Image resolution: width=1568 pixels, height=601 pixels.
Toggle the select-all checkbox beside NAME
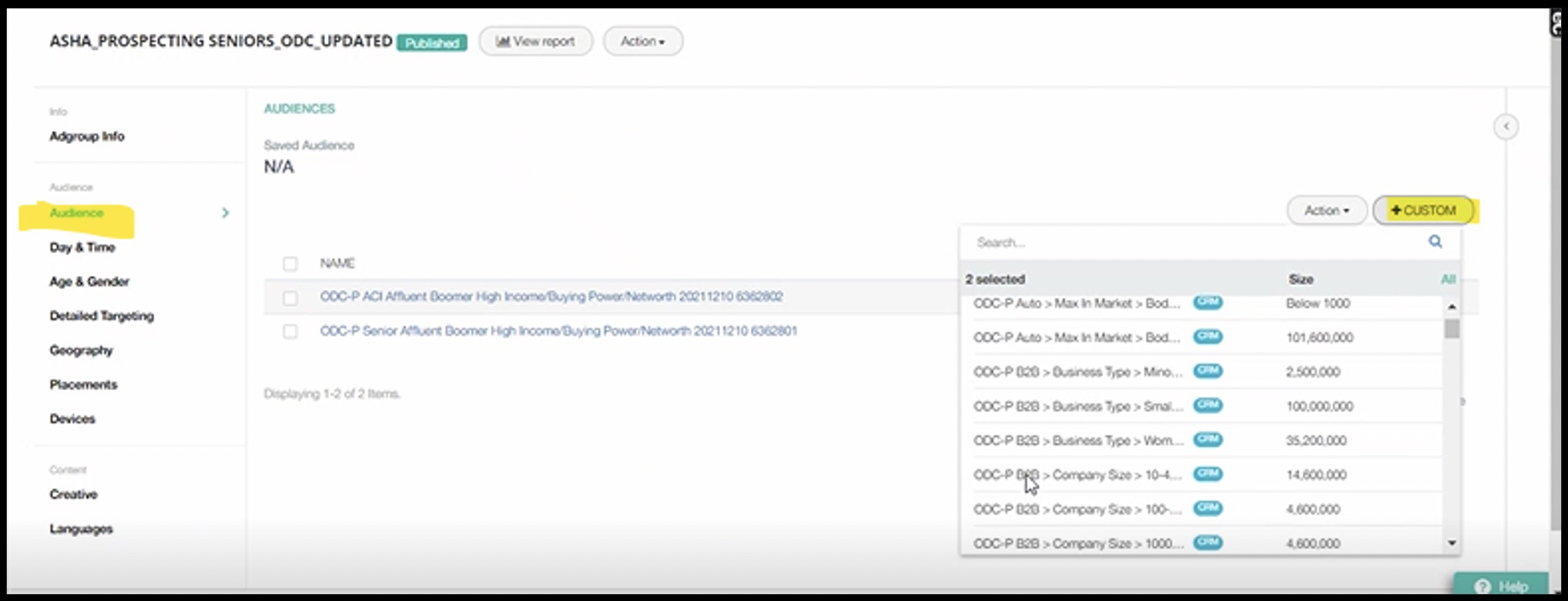290,264
